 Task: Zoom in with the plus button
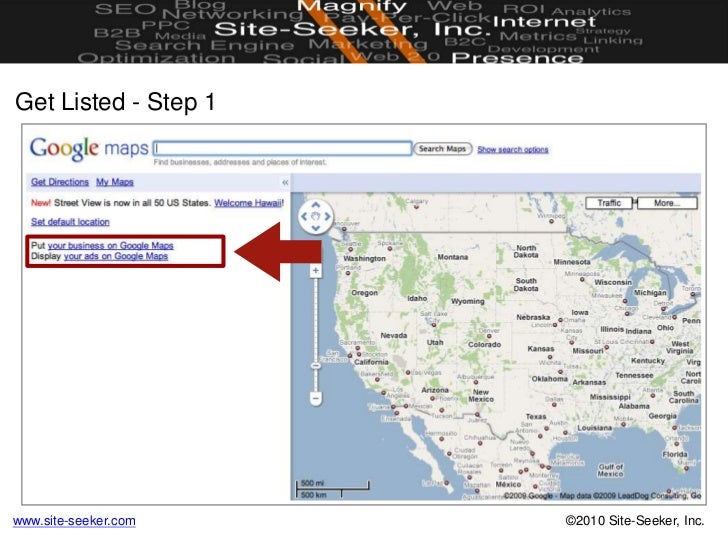coord(316,271)
